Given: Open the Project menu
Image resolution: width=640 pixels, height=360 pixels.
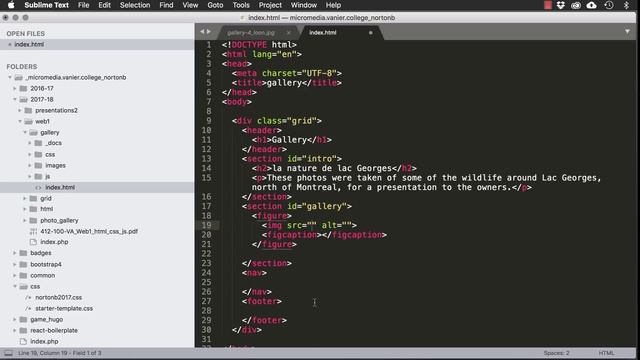Looking at the screenshot, I should tap(270, 5).
